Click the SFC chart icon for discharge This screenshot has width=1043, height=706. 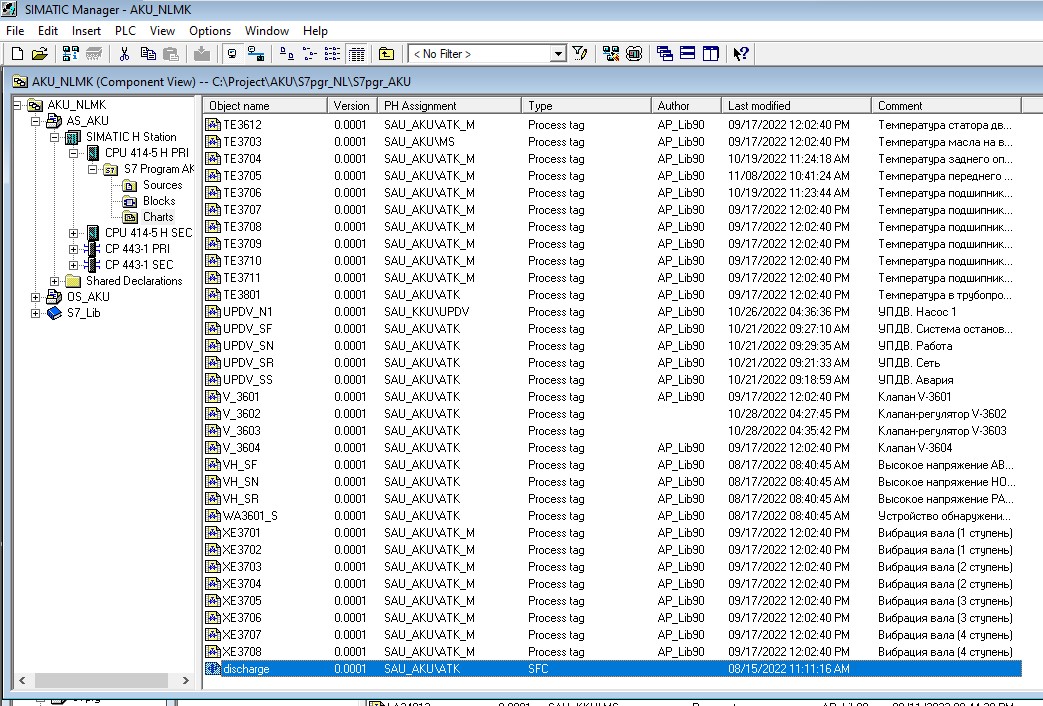(213, 669)
